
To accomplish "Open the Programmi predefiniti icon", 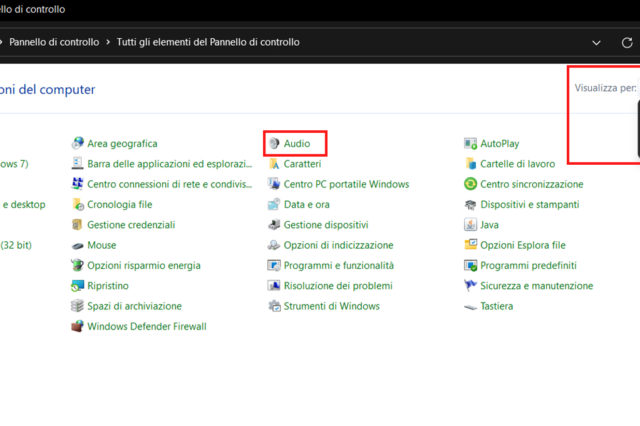I will pyautogui.click(x=470, y=266).
